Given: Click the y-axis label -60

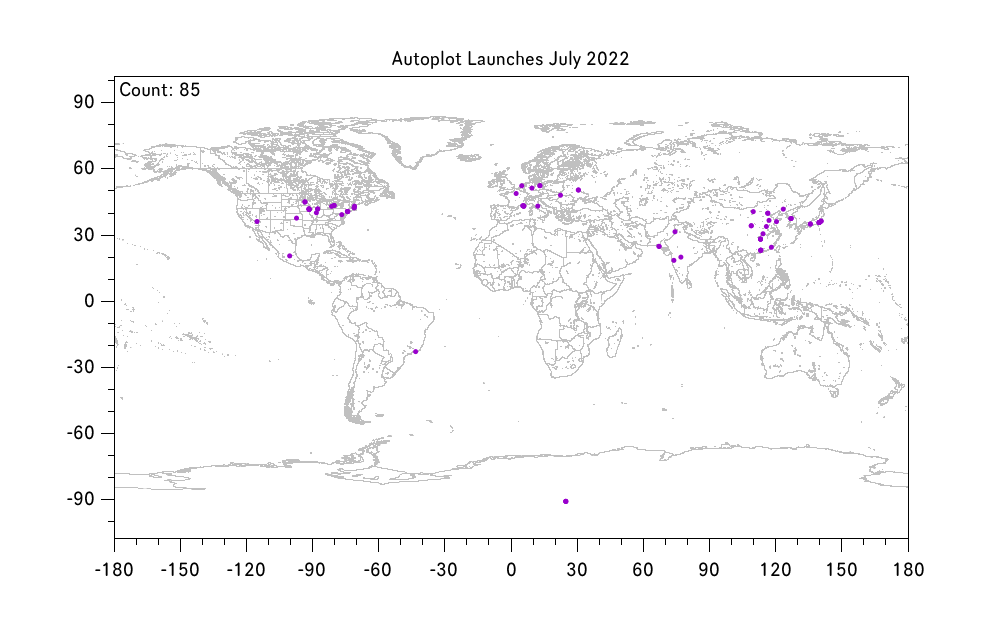Looking at the screenshot, I should [x=81, y=433].
